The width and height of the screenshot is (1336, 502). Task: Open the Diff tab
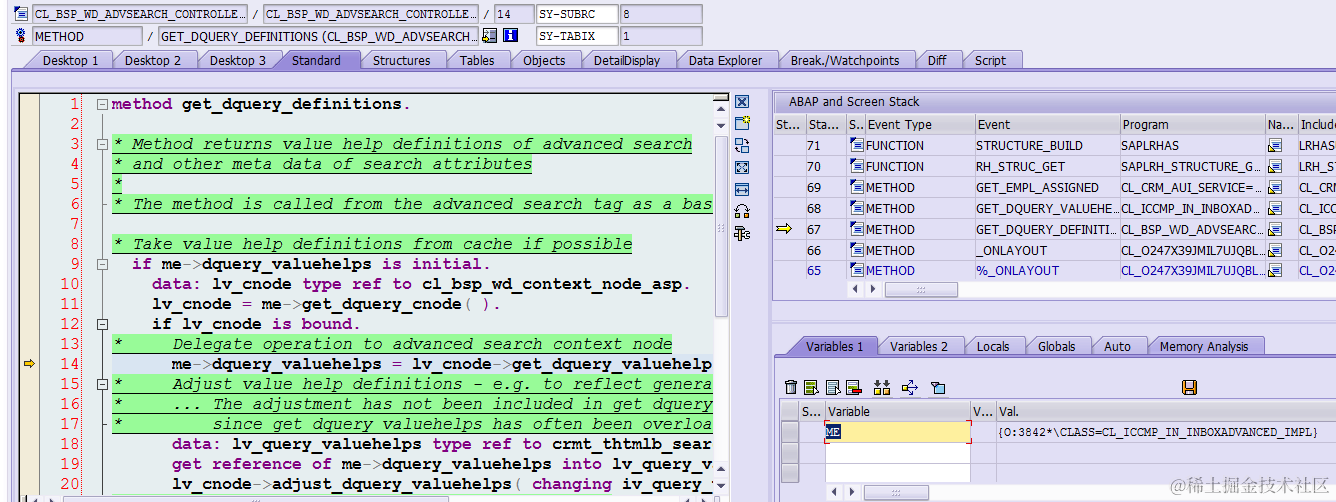point(936,60)
